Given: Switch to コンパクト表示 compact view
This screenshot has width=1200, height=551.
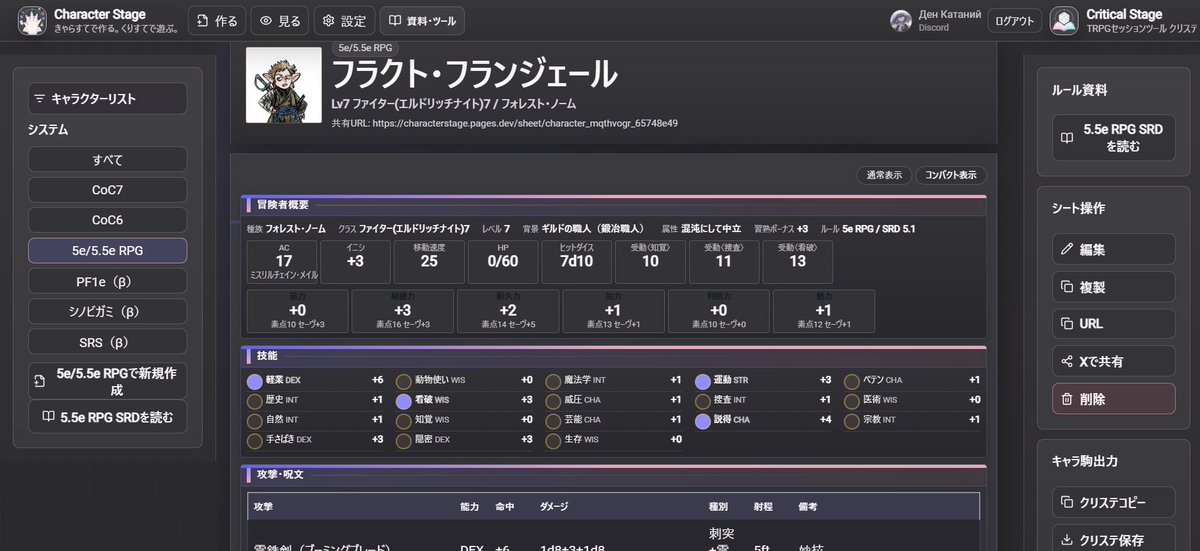Looking at the screenshot, I should click(x=951, y=175).
